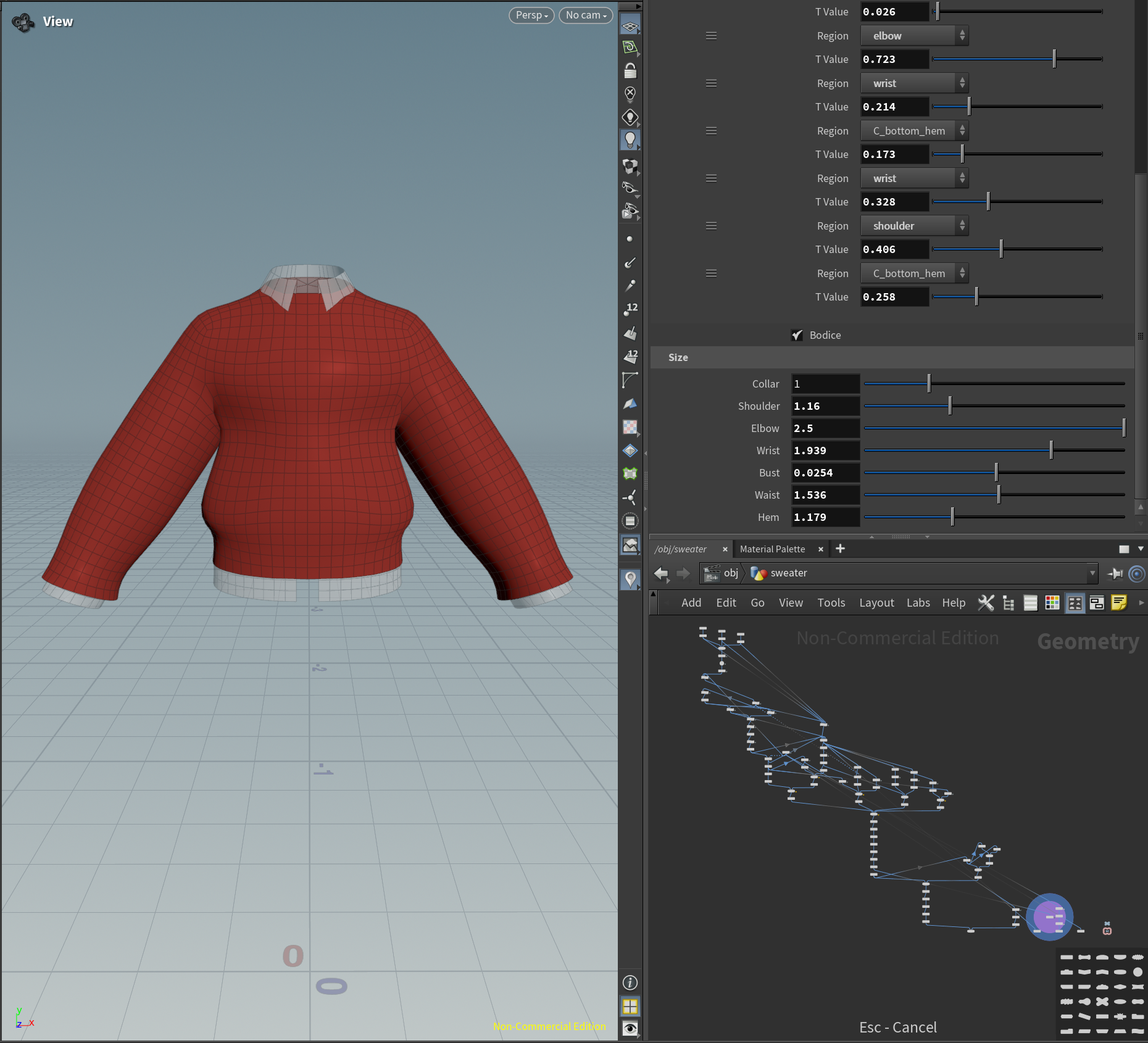Viewport: 1148px width, 1043px height.
Task: Open wrist Region dropdown above T Value 0.214
Action: click(914, 83)
